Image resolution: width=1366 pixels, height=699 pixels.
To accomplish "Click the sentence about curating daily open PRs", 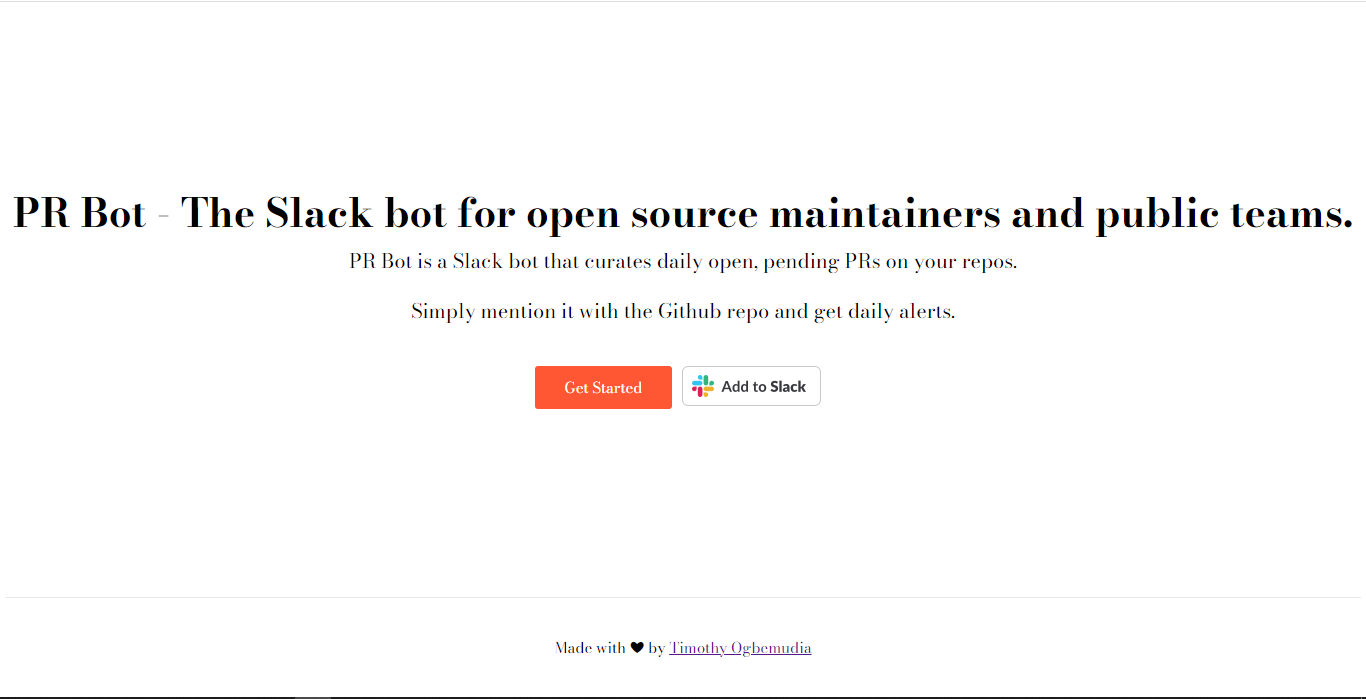I will [x=683, y=262].
